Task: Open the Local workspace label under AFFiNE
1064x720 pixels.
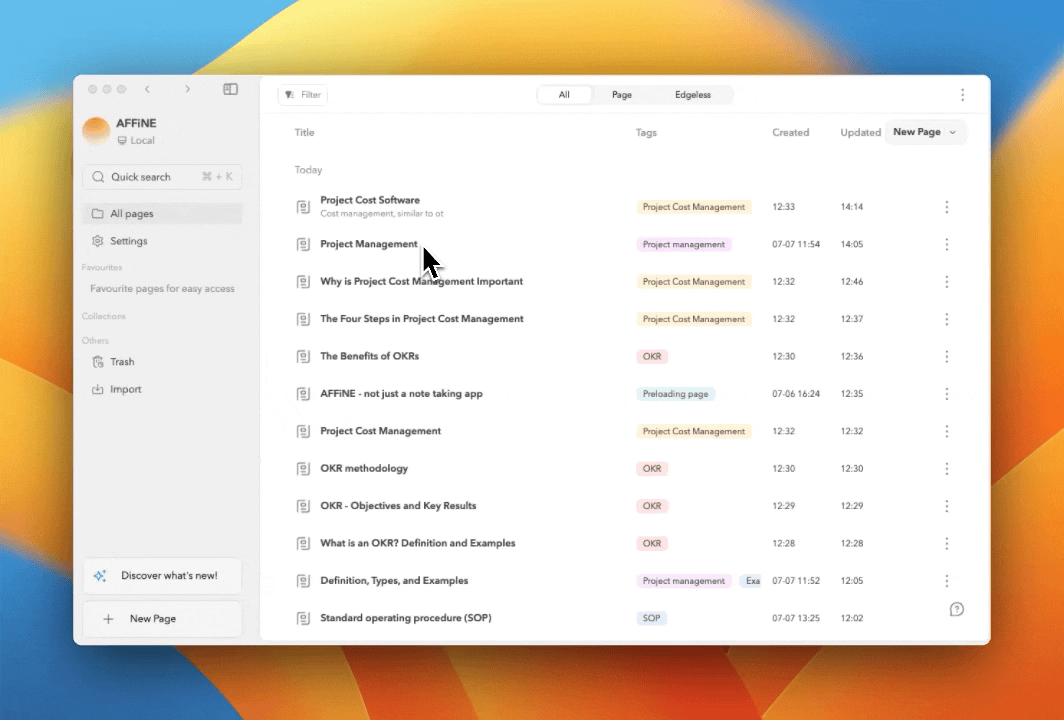Action: [x=136, y=140]
